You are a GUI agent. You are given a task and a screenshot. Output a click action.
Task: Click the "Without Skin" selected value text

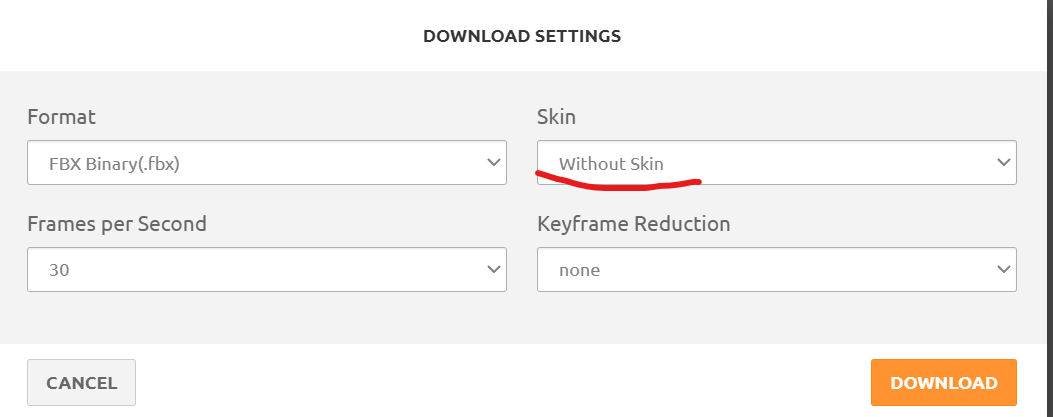611,164
